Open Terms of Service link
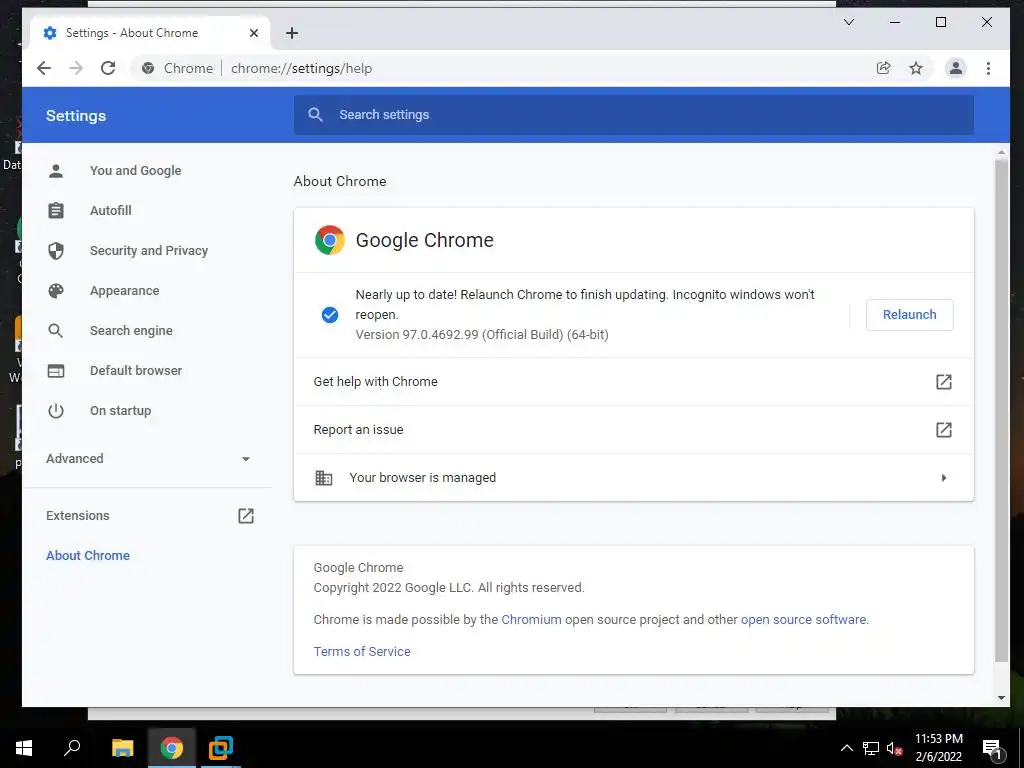Viewport: 1024px width, 768px height. coord(362,652)
